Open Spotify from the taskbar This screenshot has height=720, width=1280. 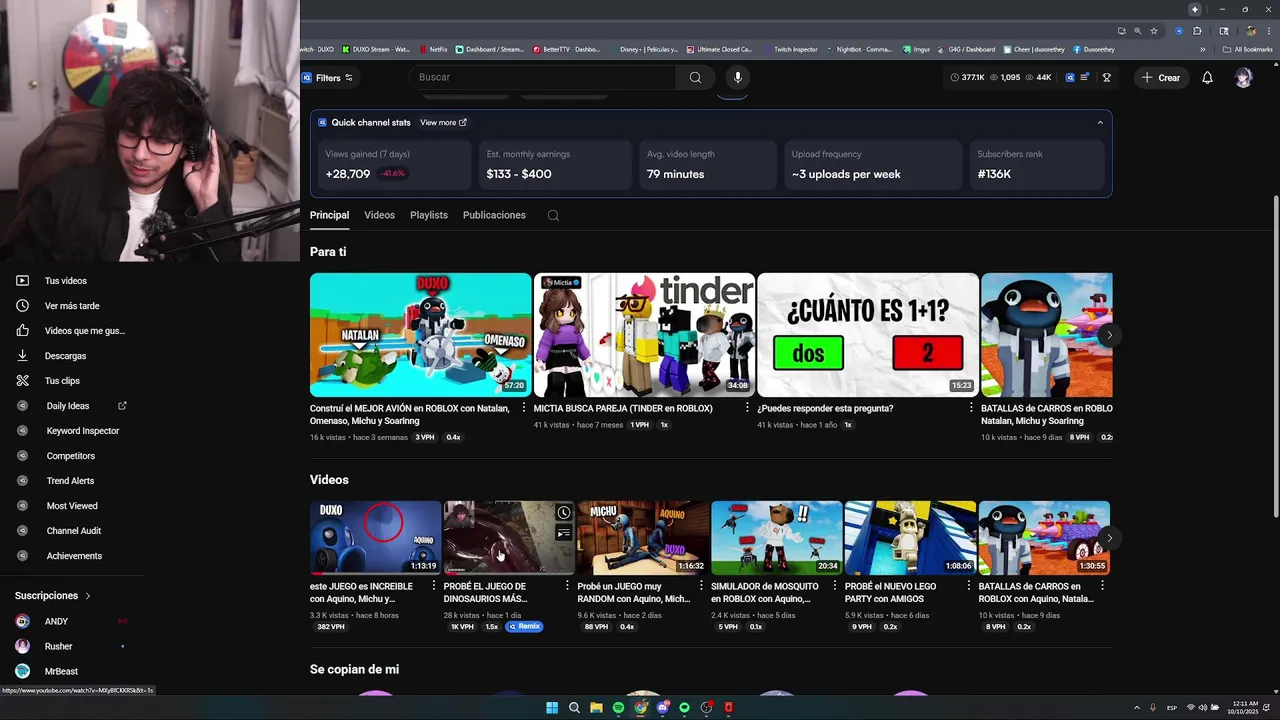618,708
